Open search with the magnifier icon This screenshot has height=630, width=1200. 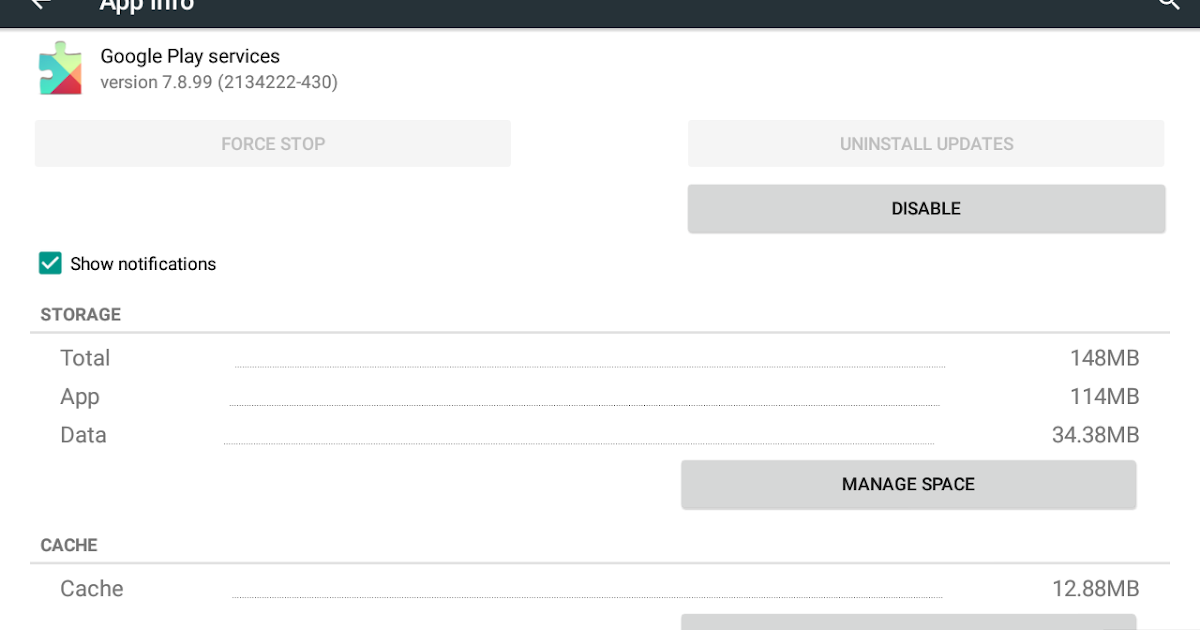(1169, 4)
